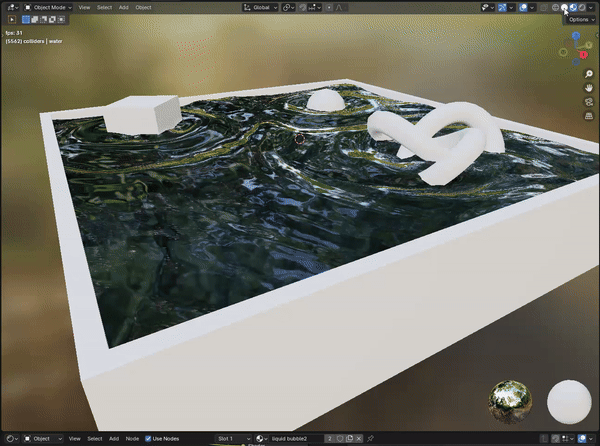Switch to solid viewport shading

(x=564, y=7)
